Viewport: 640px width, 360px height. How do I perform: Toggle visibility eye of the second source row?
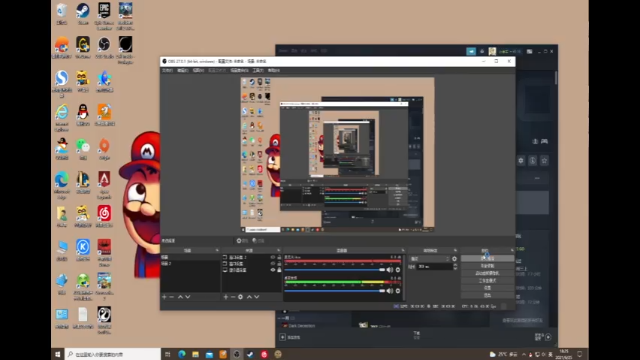pyautogui.click(x=273, y=264)
